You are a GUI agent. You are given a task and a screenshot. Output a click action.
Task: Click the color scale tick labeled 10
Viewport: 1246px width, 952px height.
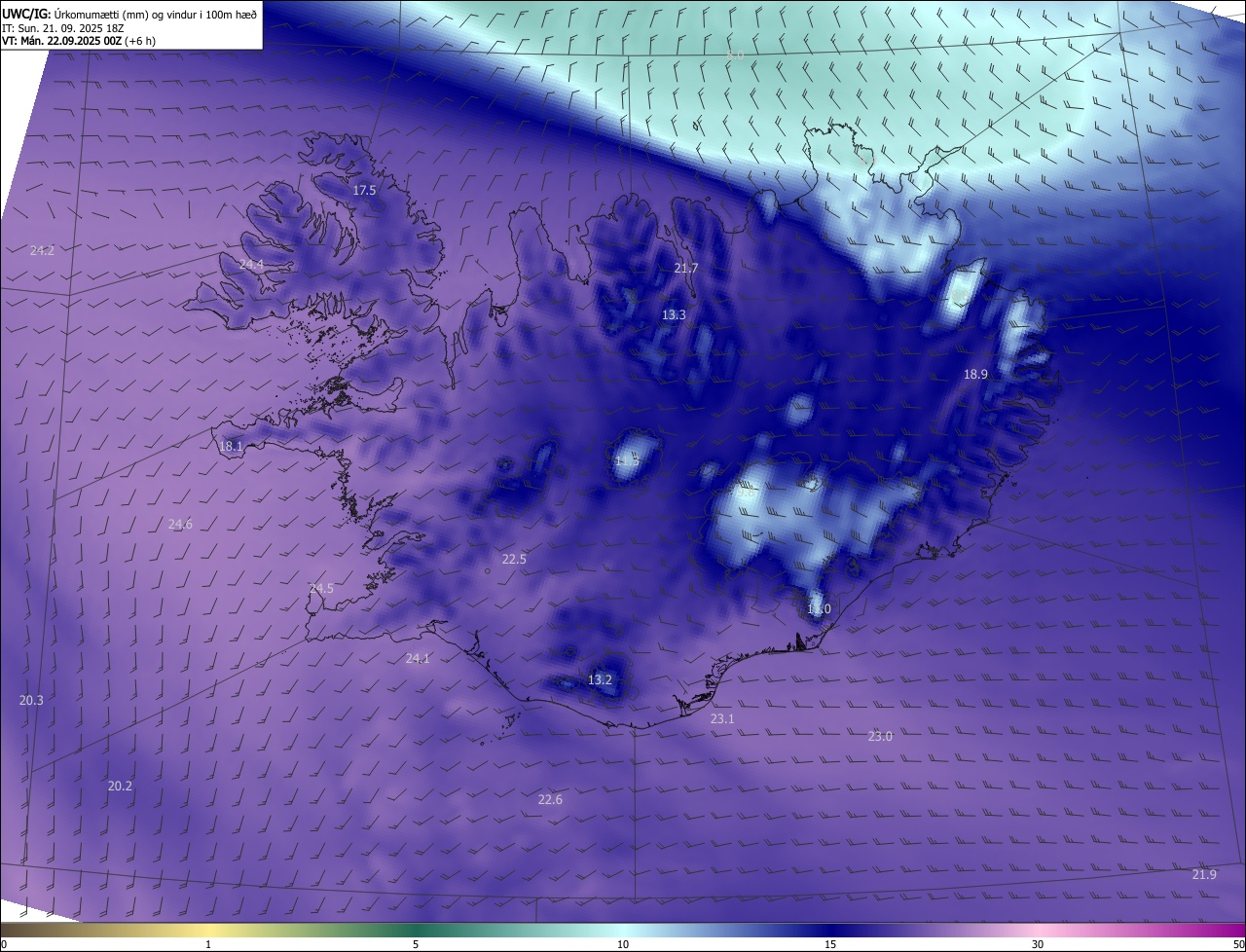click(623, 944)
